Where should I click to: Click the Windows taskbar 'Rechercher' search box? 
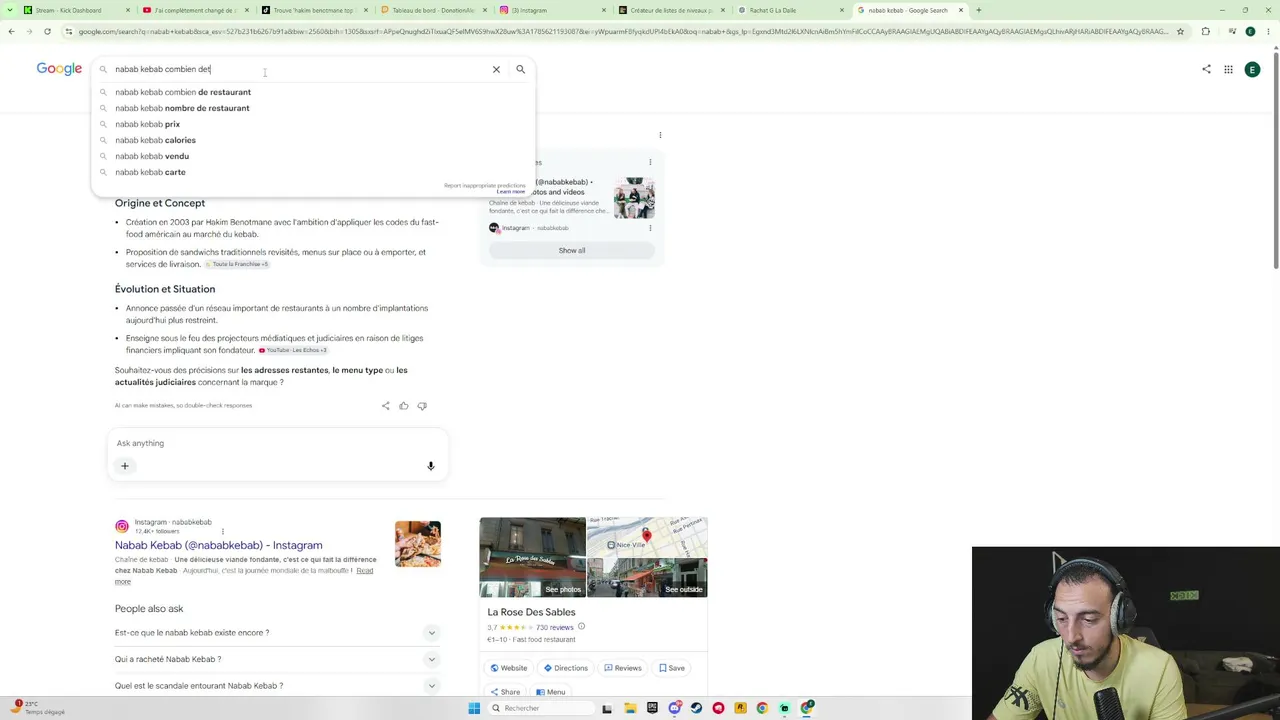pos(541,708)
